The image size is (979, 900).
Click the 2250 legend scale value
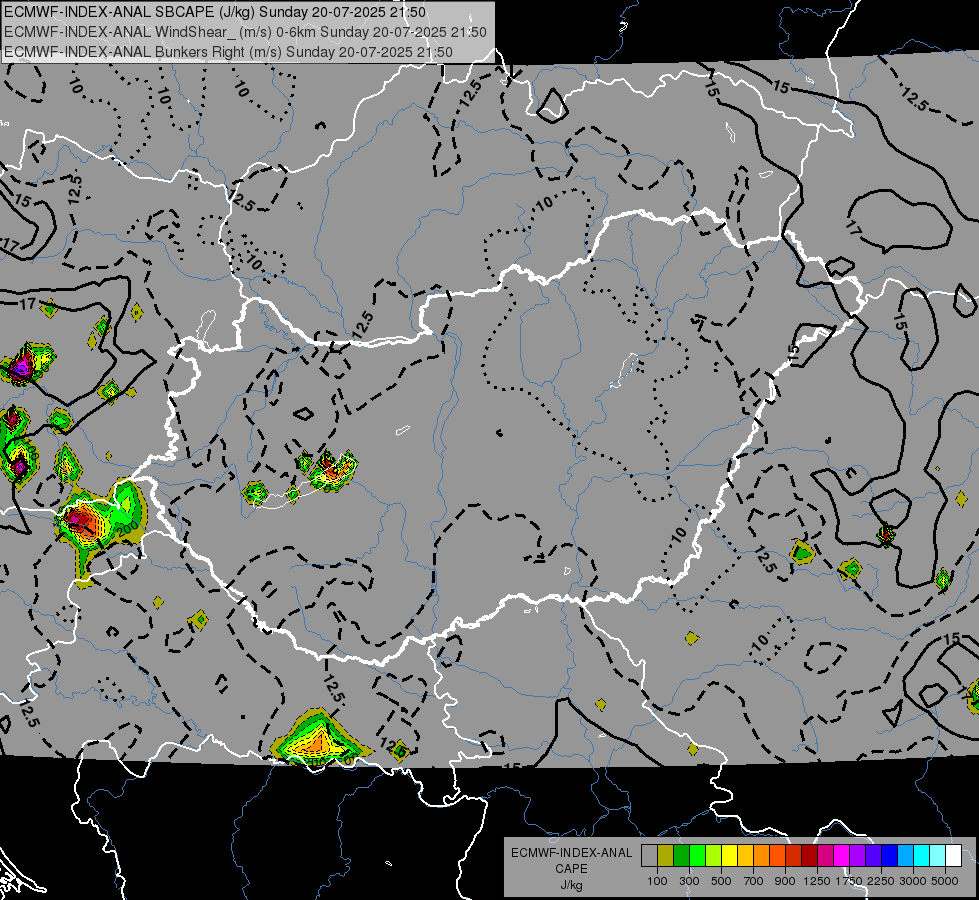coord(881,881)
